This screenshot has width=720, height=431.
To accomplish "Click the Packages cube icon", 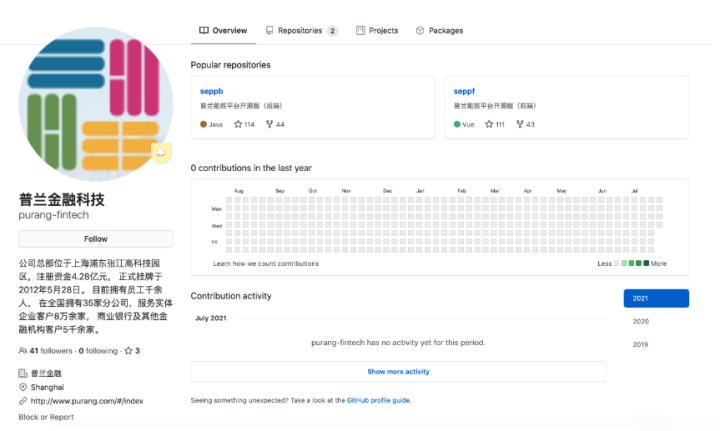I will tap(420, 30).
